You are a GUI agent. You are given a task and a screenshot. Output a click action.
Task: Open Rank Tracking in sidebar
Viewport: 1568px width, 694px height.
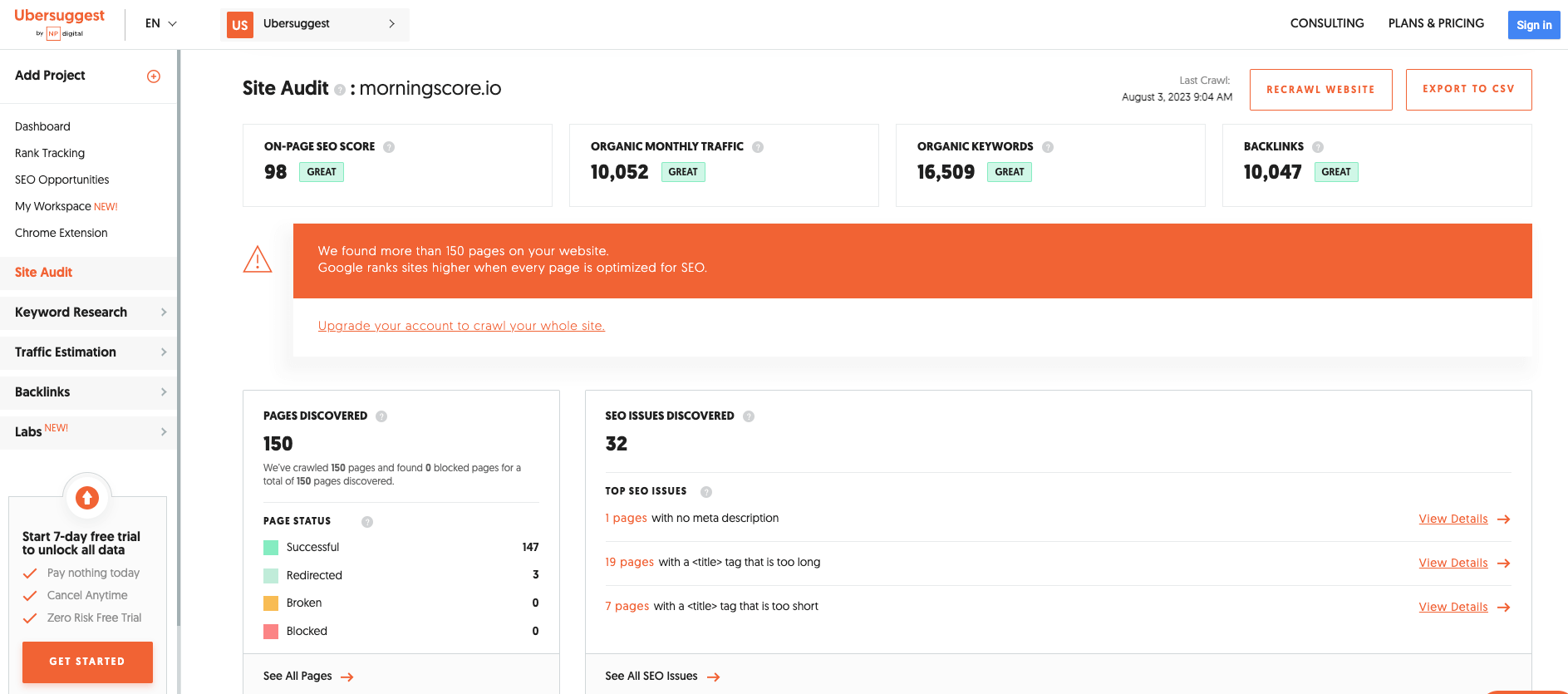click(x=50, y=153)
